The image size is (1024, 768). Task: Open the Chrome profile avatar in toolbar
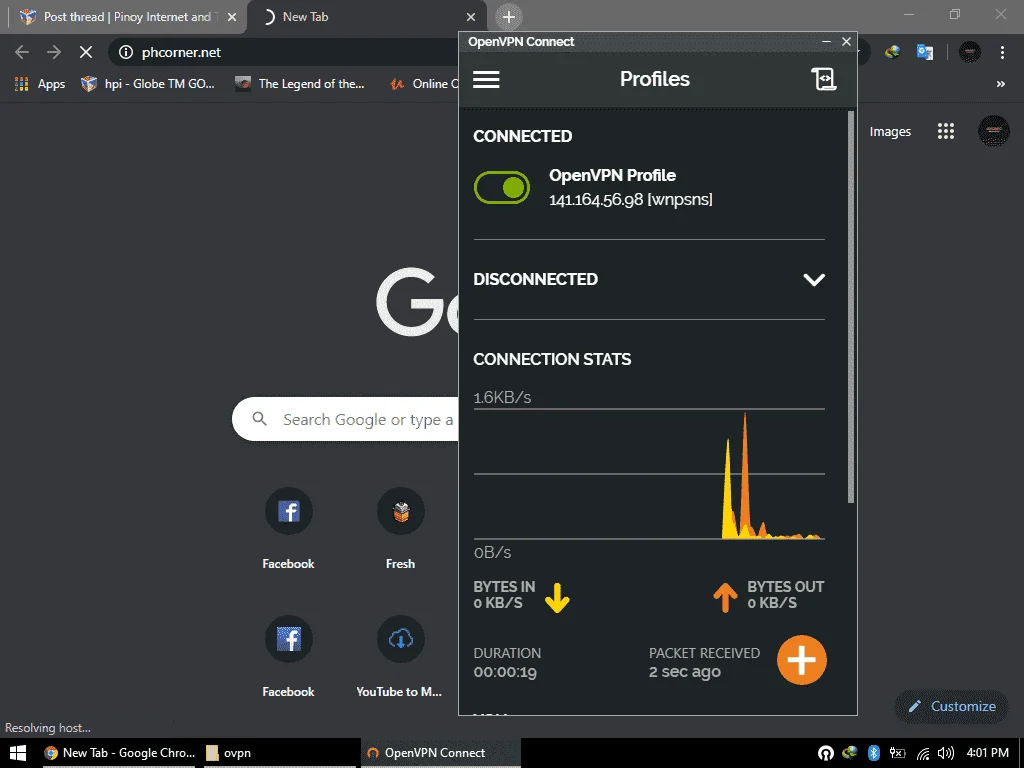(970, 52)
